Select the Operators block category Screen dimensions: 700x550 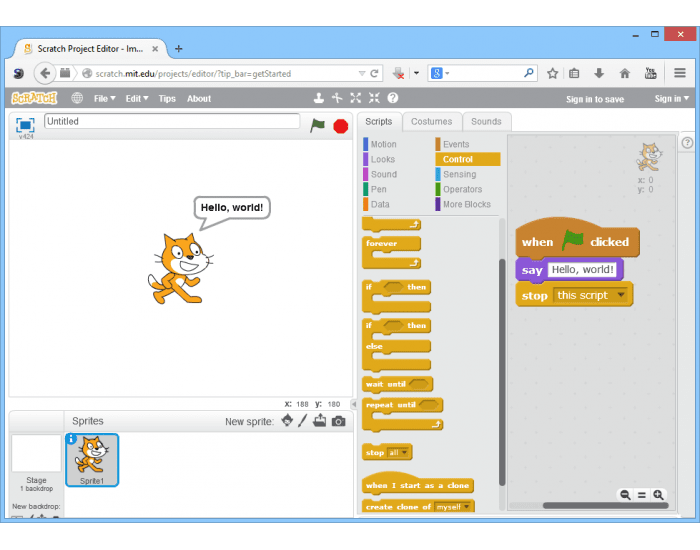point(462,189)
